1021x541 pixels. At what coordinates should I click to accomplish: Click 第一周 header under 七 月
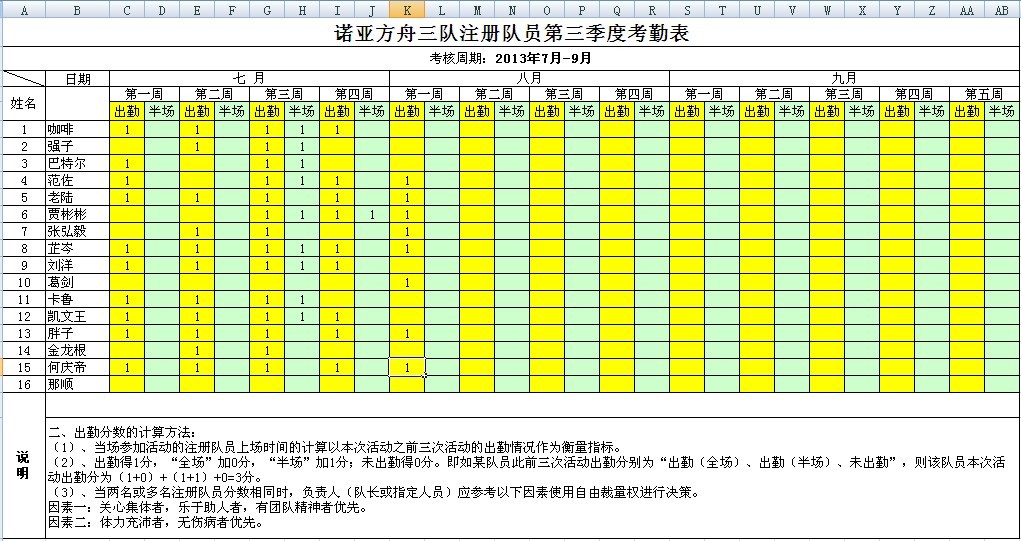pyautogui.click(x=145, y=94)
